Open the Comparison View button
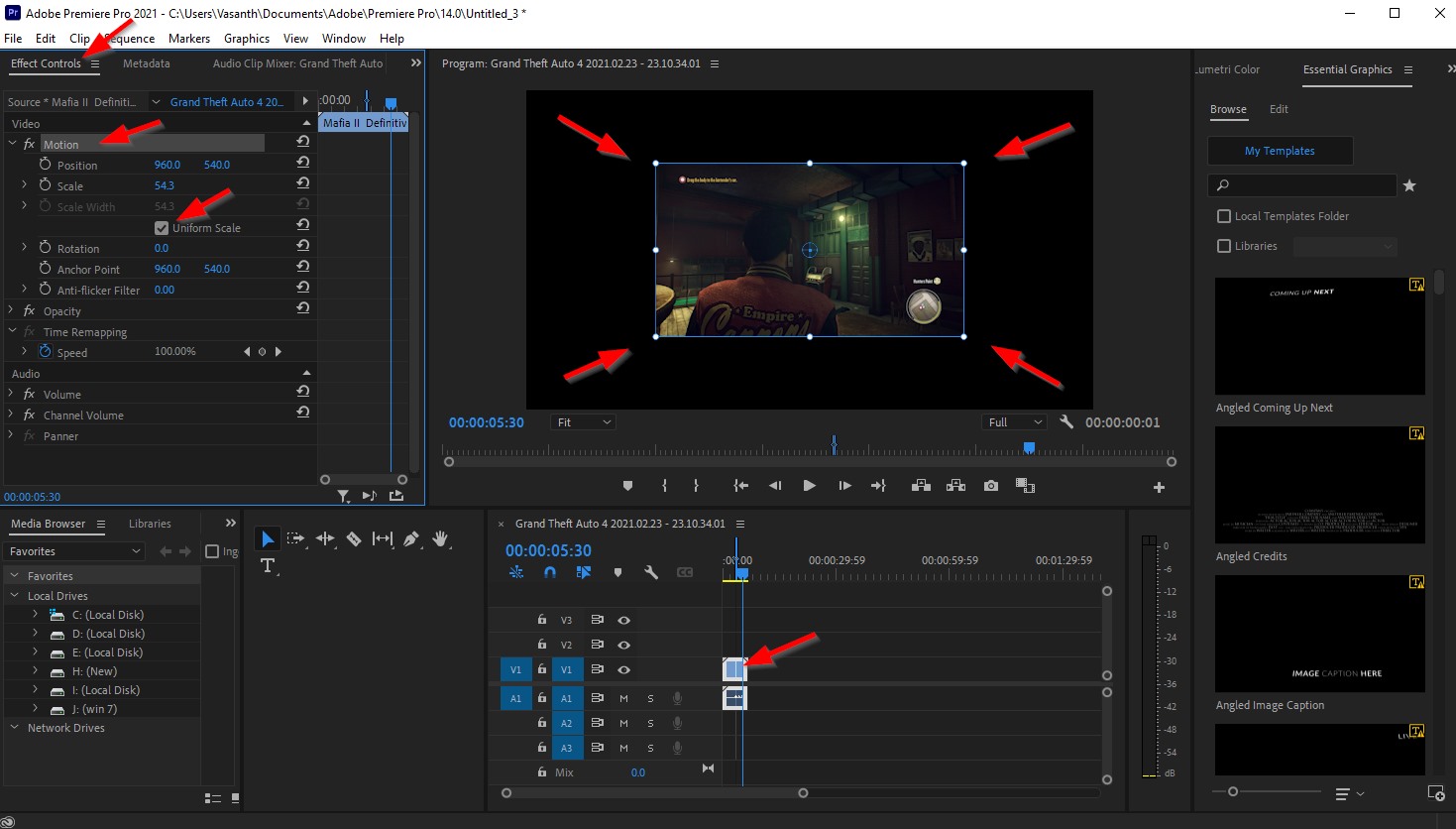 pos(1025,486)
